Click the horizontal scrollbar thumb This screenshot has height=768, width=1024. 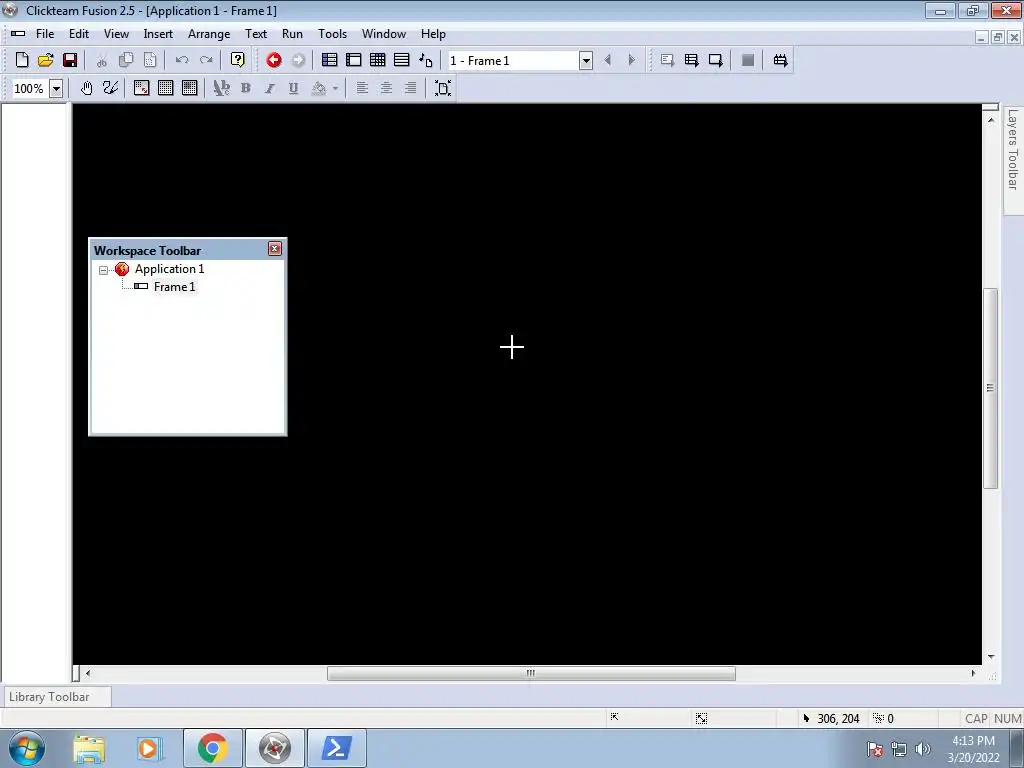click(531, 673)
